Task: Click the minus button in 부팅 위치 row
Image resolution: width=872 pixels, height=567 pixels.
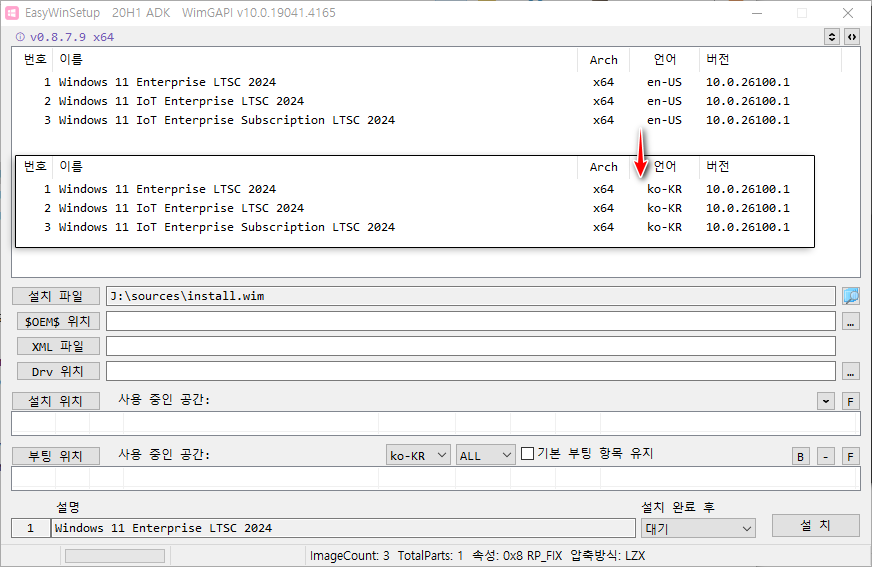Action: [x=826, y=456]
